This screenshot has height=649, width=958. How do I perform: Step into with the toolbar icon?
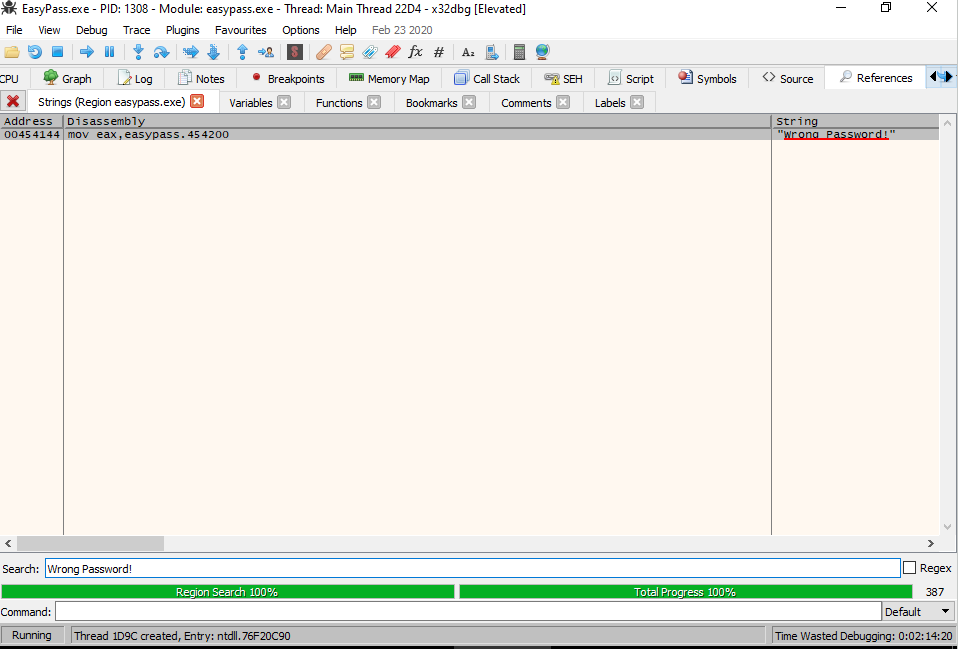pos(138,52)
